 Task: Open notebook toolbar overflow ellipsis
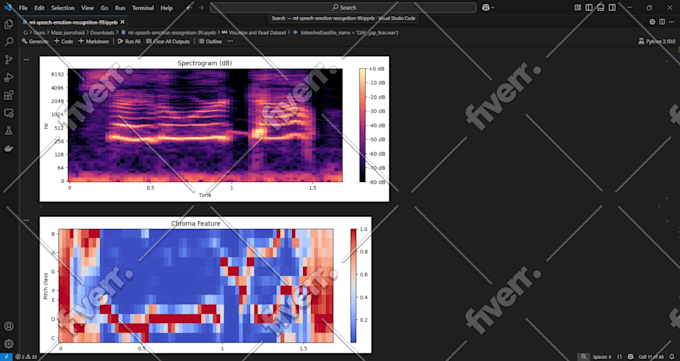[x=230, y=41]
